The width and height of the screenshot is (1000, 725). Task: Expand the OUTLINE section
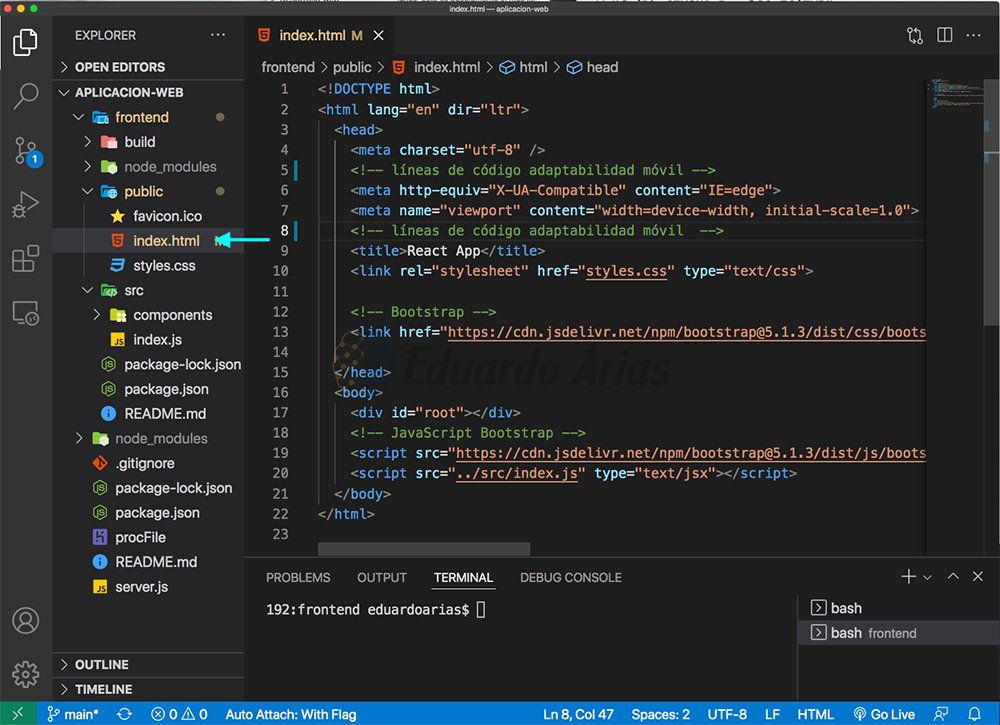pos(148,664)
